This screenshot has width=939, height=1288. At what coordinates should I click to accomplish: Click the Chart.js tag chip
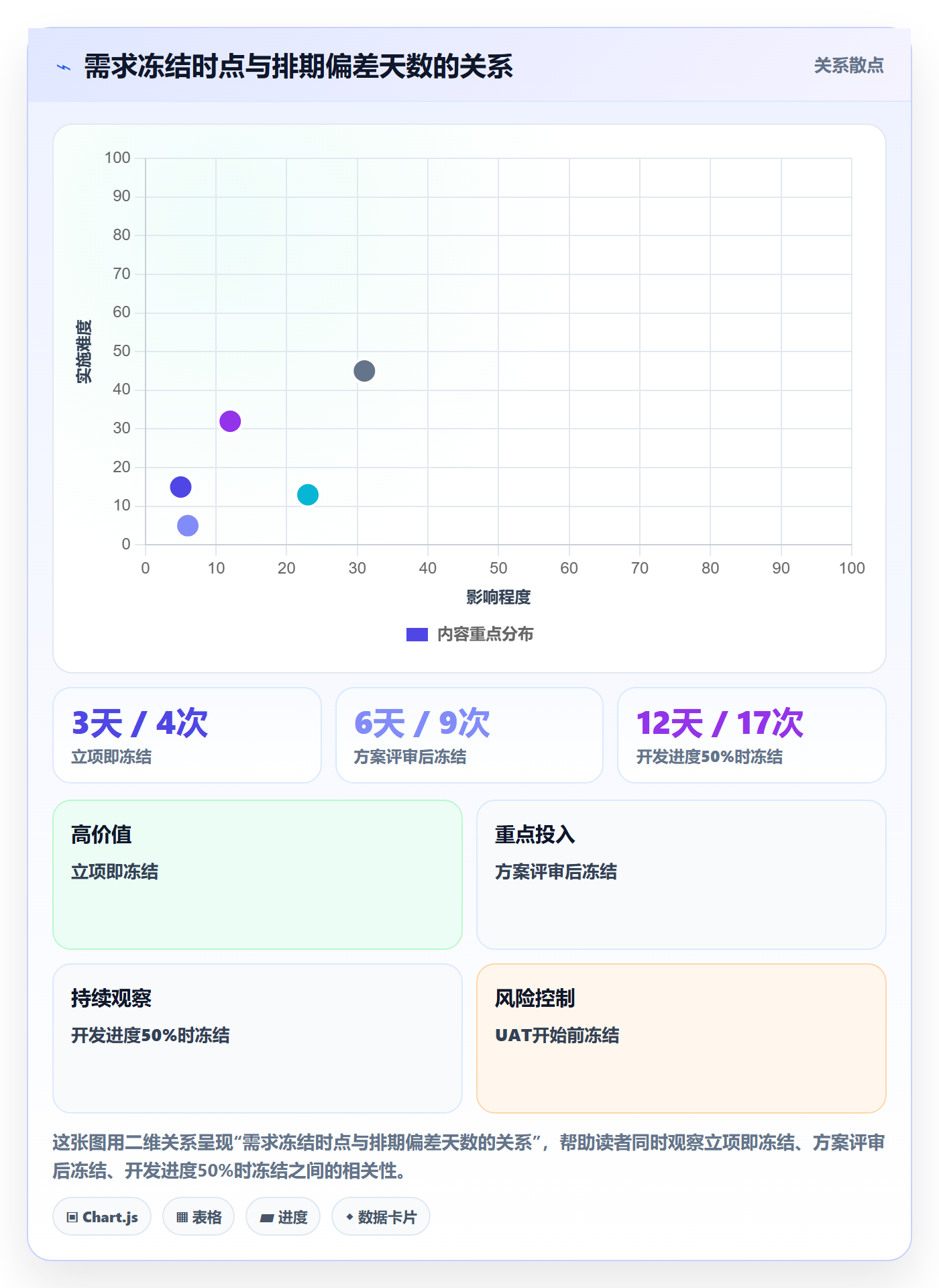tap(102, 1217)
